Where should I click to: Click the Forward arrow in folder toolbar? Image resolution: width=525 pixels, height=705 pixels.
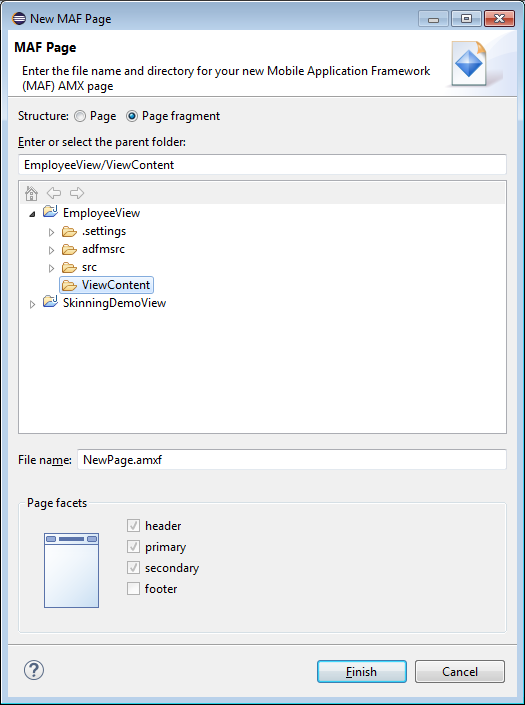click(x=77, y=193)
